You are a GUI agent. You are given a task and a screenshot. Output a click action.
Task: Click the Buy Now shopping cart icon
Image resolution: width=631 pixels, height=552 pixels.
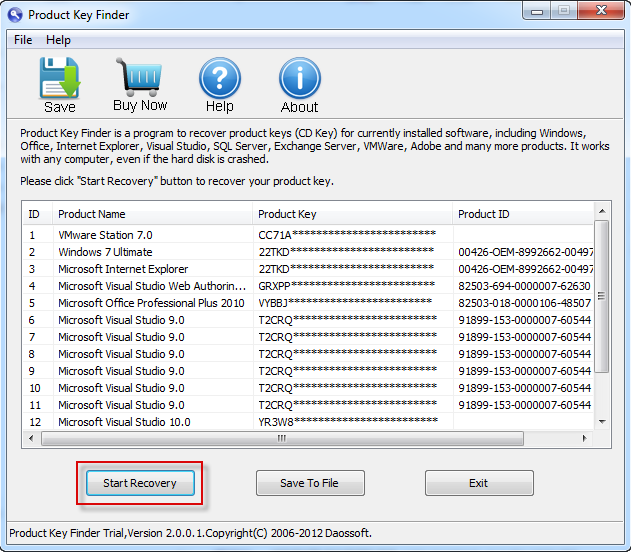pyautogui.click(x=140, y=78)
